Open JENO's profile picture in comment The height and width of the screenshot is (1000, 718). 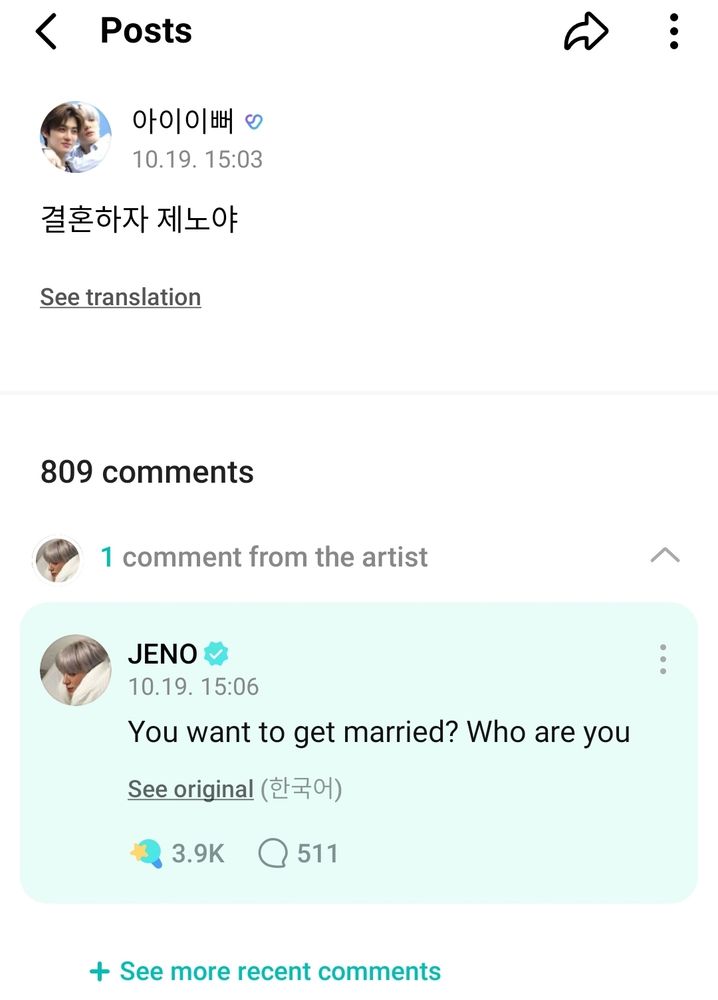click(76, 670)
